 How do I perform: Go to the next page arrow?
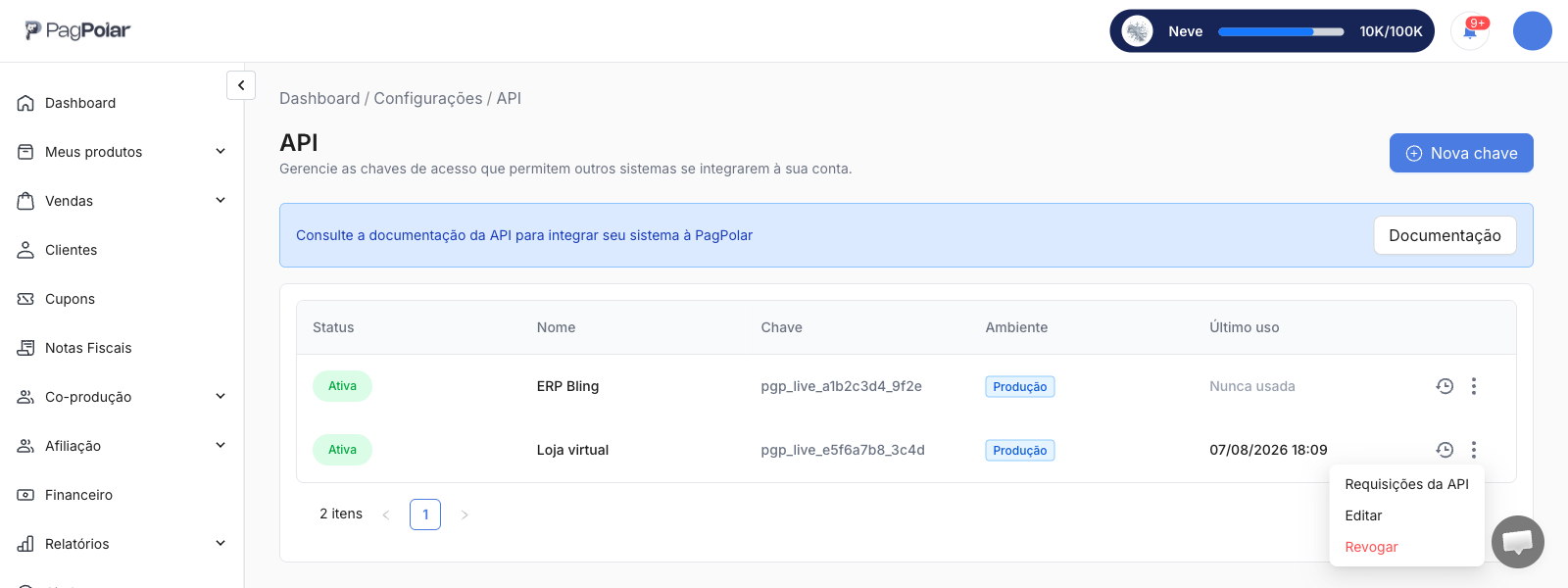[465, 514]
